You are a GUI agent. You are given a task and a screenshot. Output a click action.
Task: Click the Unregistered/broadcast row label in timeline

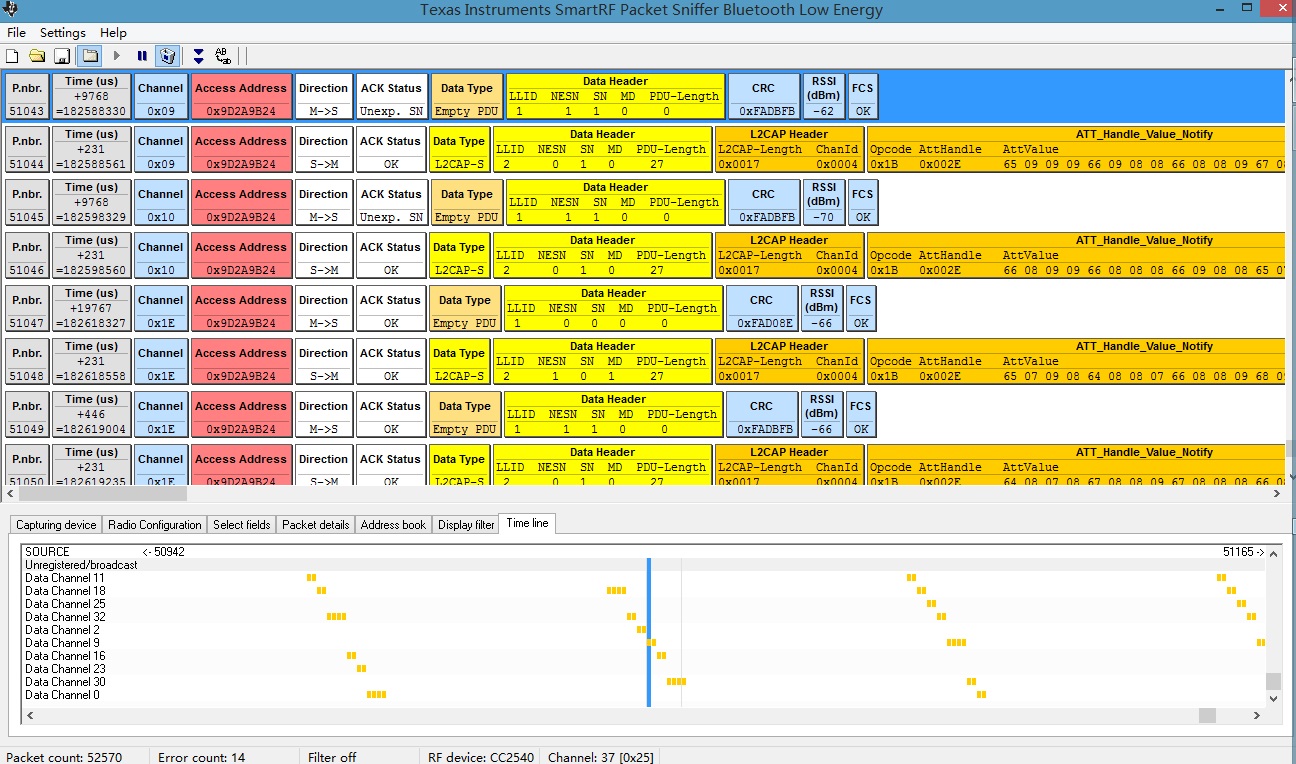(x=81, y=565)
